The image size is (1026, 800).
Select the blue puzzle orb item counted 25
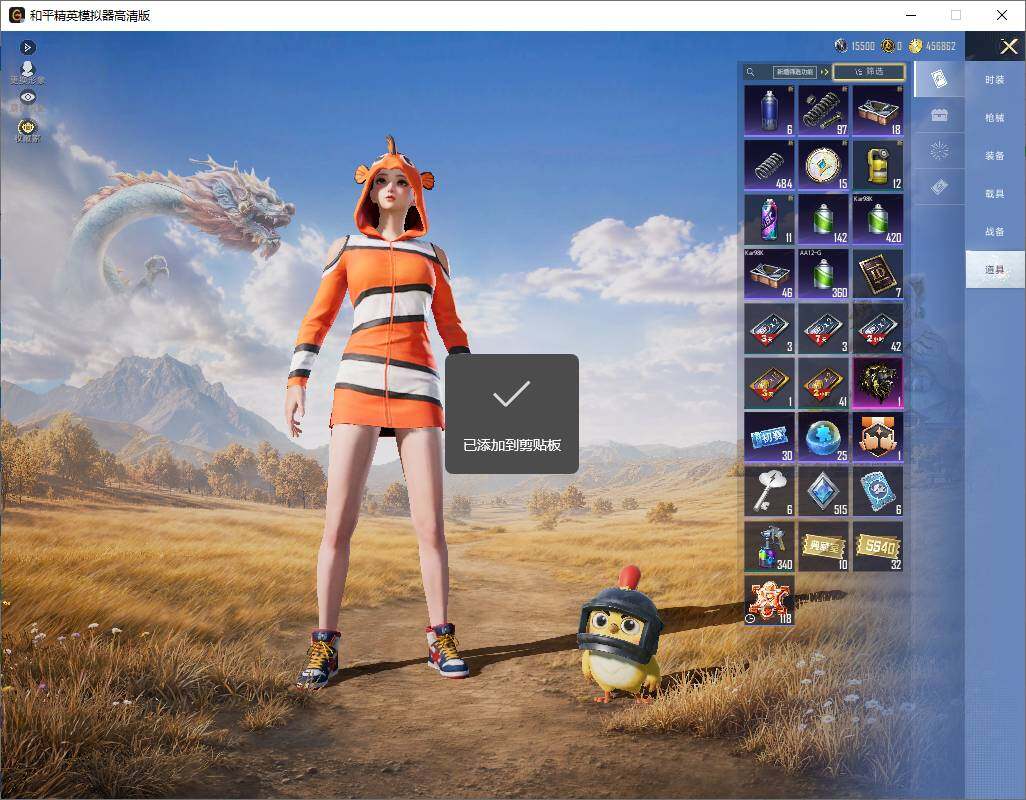824,438
